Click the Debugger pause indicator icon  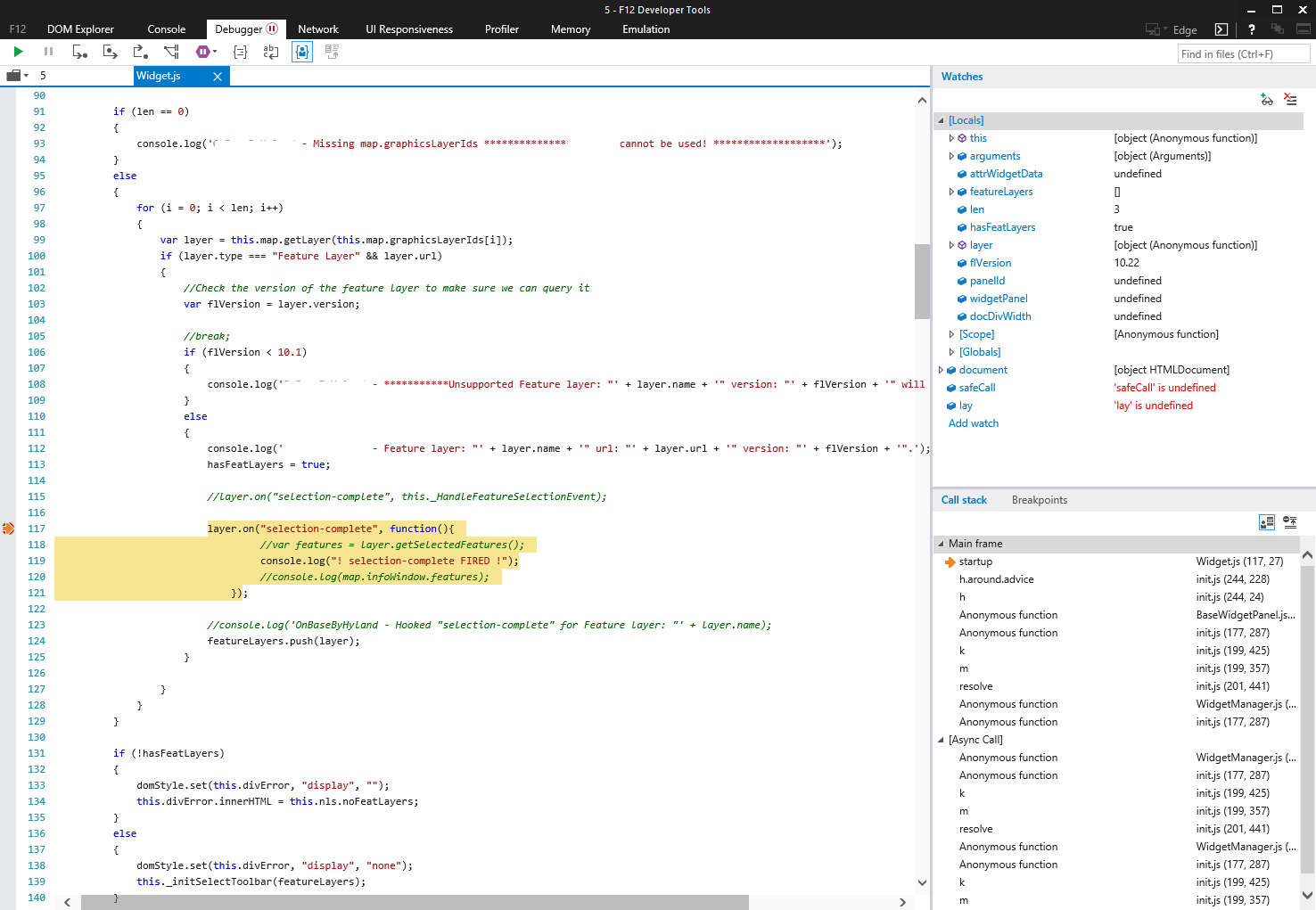click(272, 29)
